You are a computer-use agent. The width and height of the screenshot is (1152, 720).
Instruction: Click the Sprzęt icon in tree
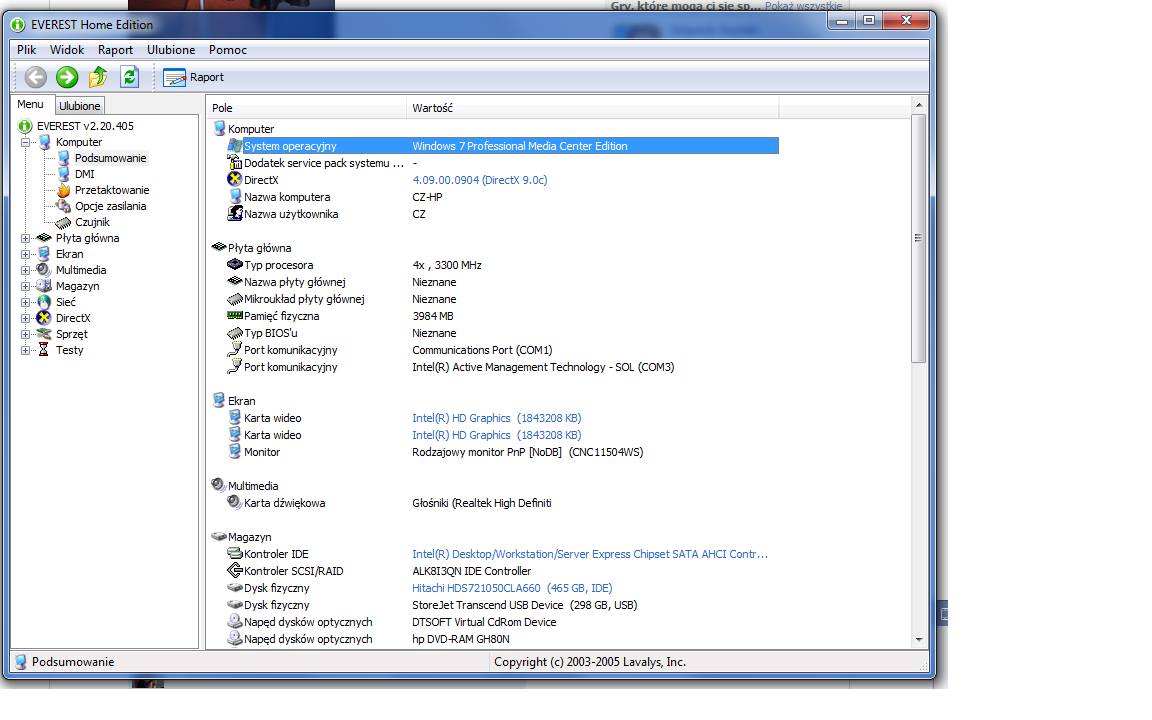tap(43, 334)
